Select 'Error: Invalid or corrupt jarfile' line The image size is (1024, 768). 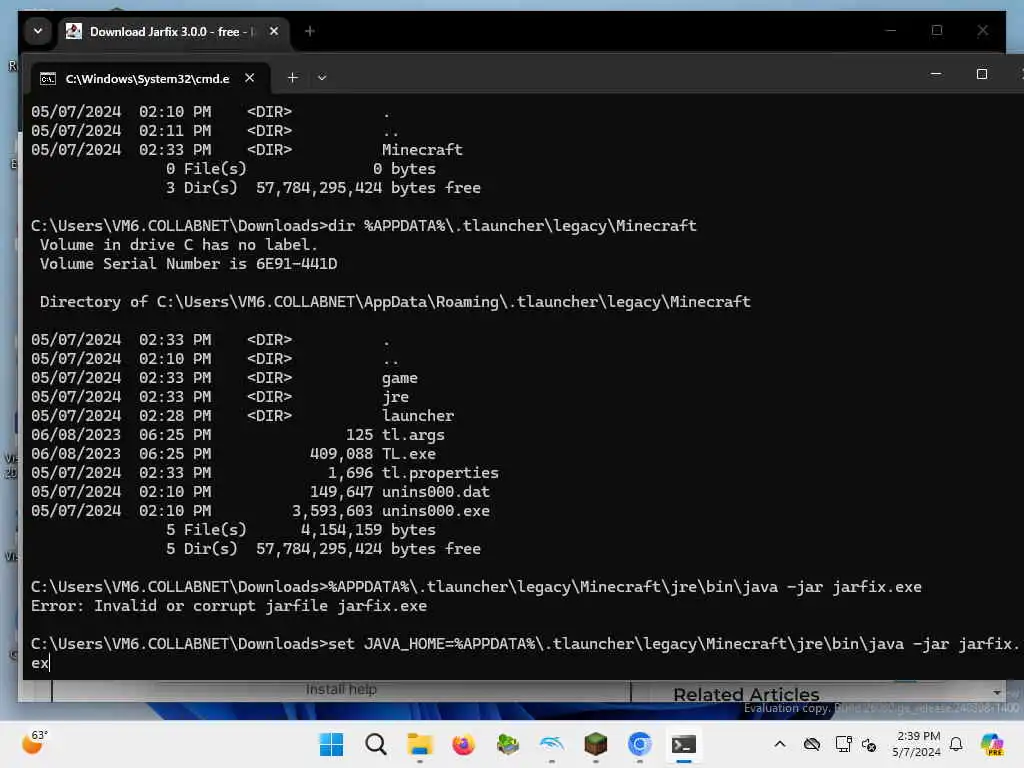pyautogui.click(x=229, y=606)
